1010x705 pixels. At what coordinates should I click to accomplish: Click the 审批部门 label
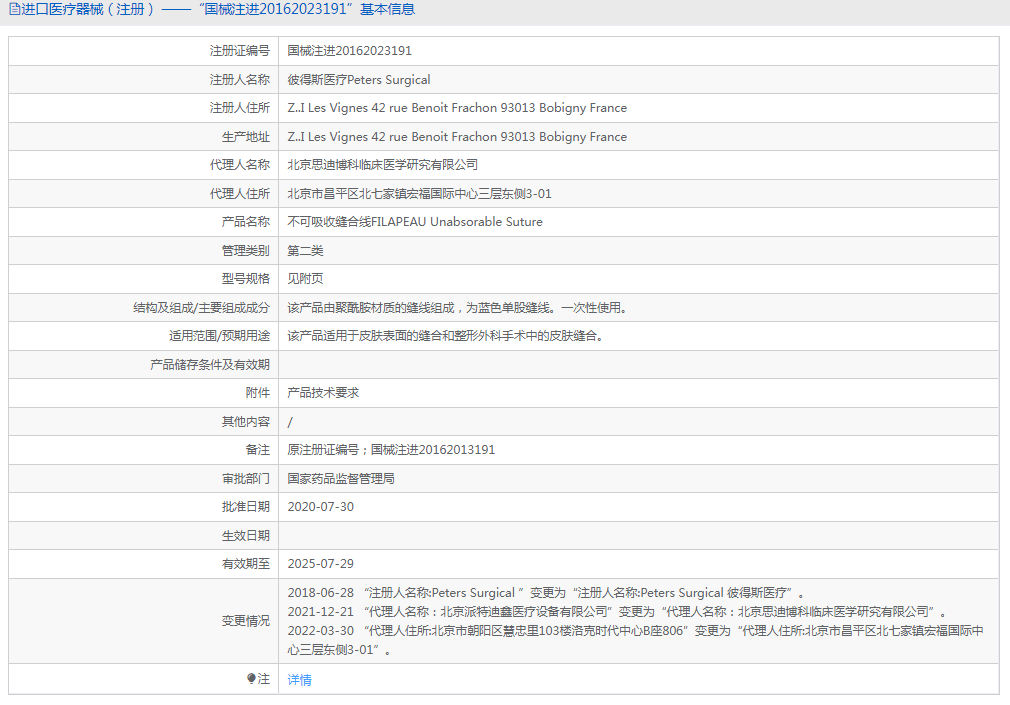(245, 479)
